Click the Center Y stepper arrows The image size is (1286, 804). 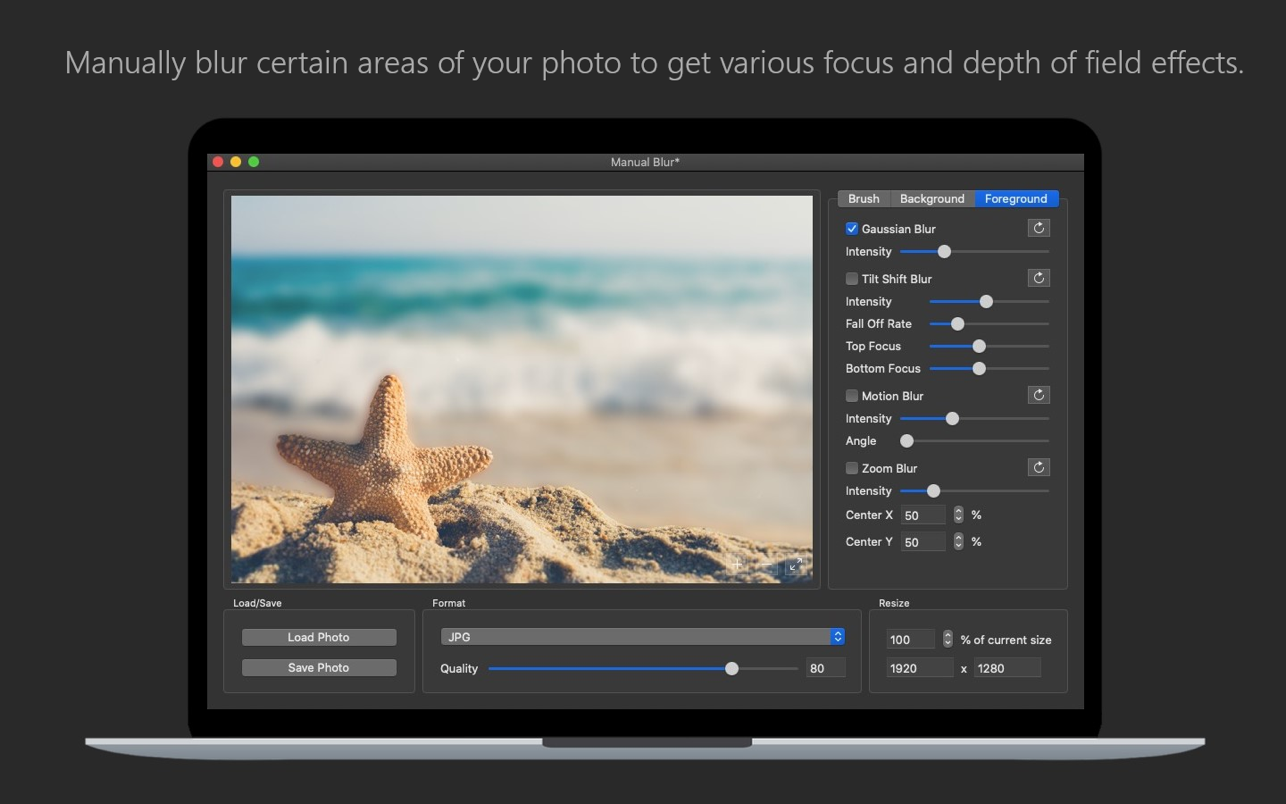point(958,541)
